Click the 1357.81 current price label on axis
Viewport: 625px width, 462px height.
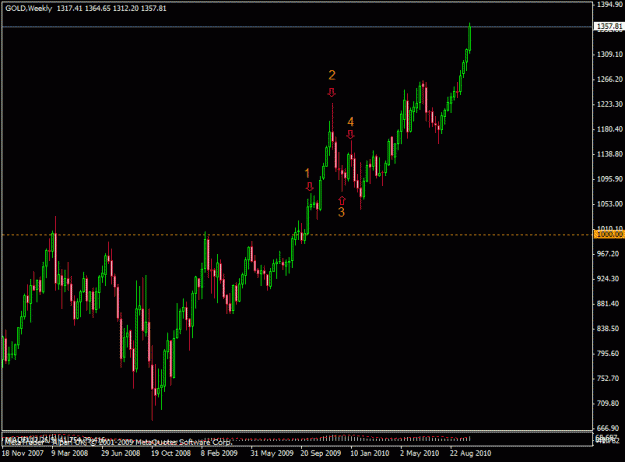tap(609, 27)
